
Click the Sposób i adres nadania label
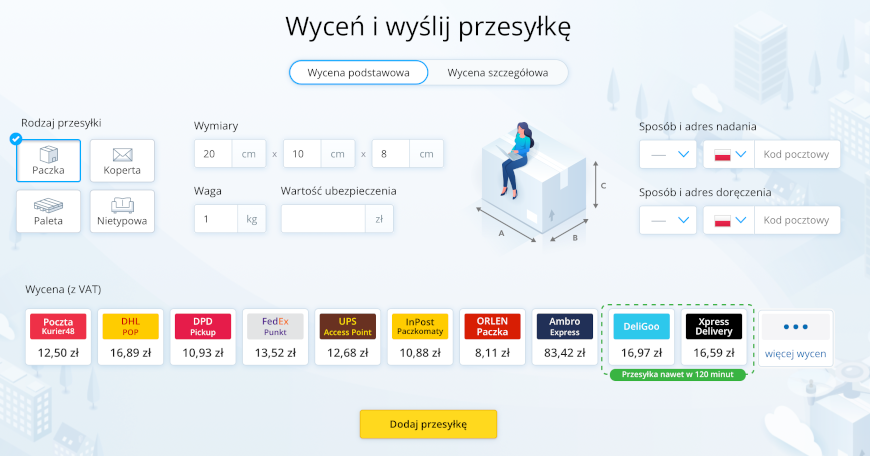[697, 126]
